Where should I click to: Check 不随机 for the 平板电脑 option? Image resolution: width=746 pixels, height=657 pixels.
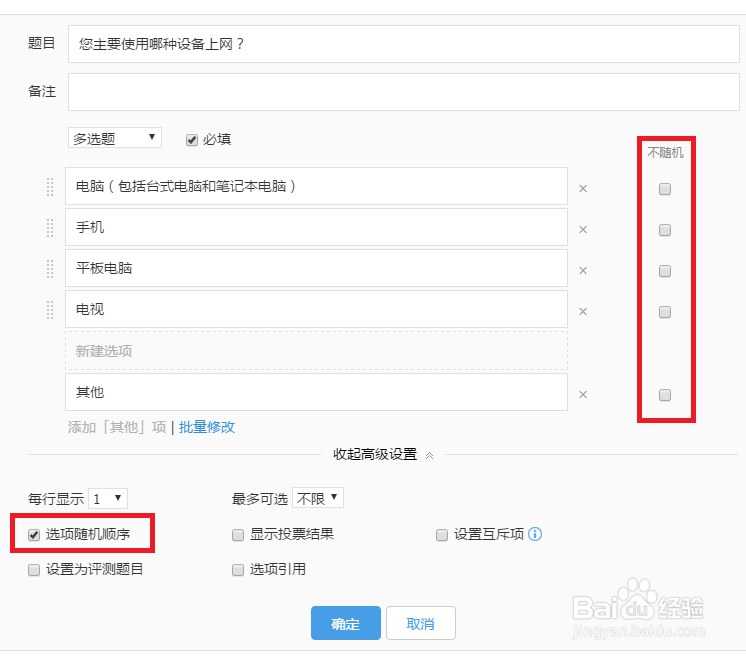point(665,271)
